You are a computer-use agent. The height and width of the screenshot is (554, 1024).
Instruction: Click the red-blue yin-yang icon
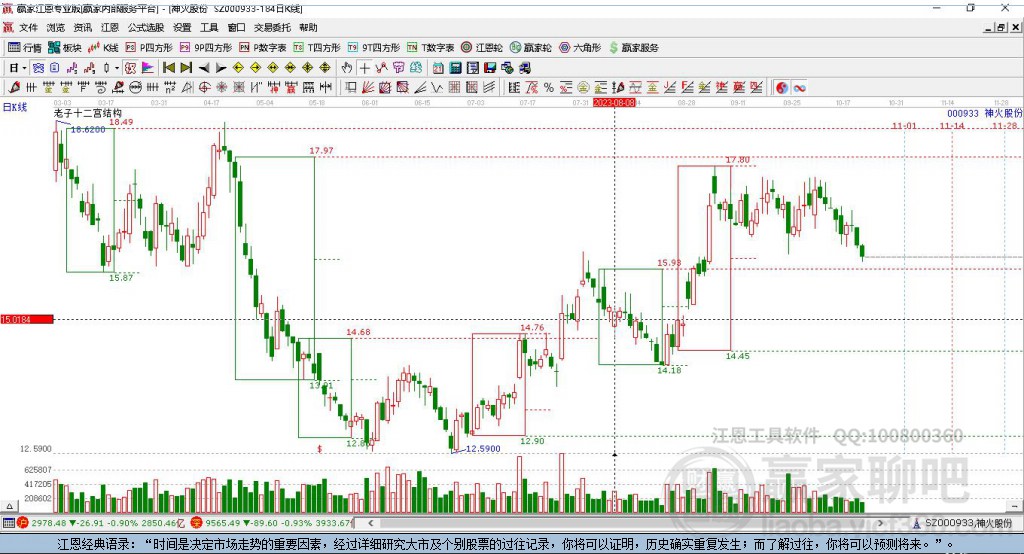782,88
